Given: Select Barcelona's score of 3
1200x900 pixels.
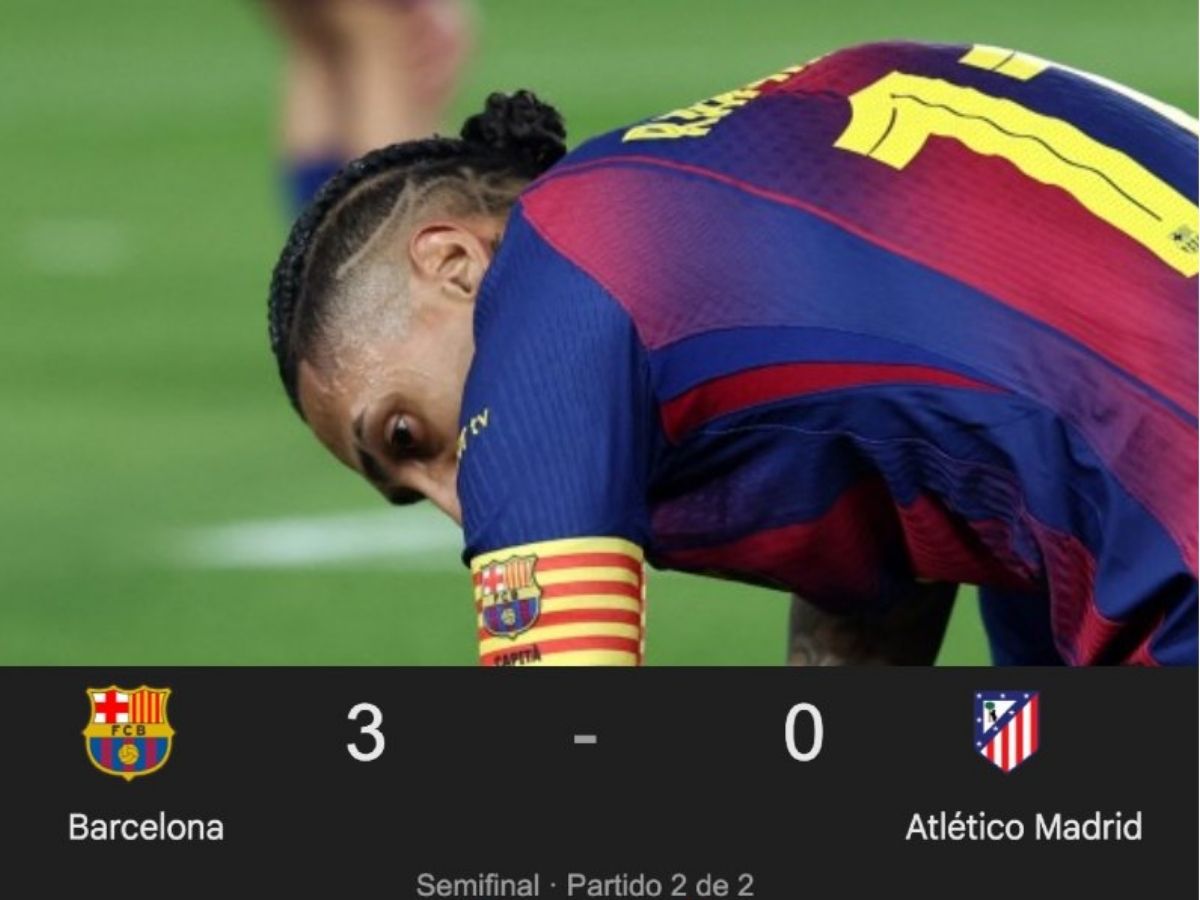Looking at the screenshot, I should tap(366, 732).
